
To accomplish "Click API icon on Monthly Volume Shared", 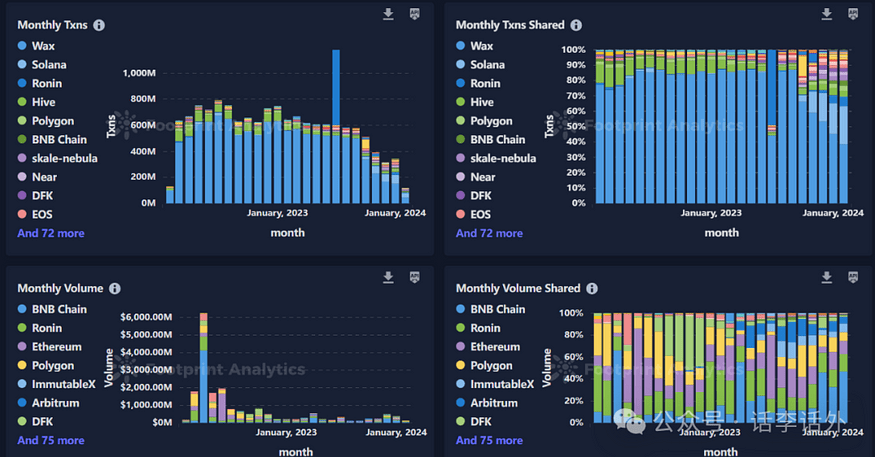I will pos(853,277).
